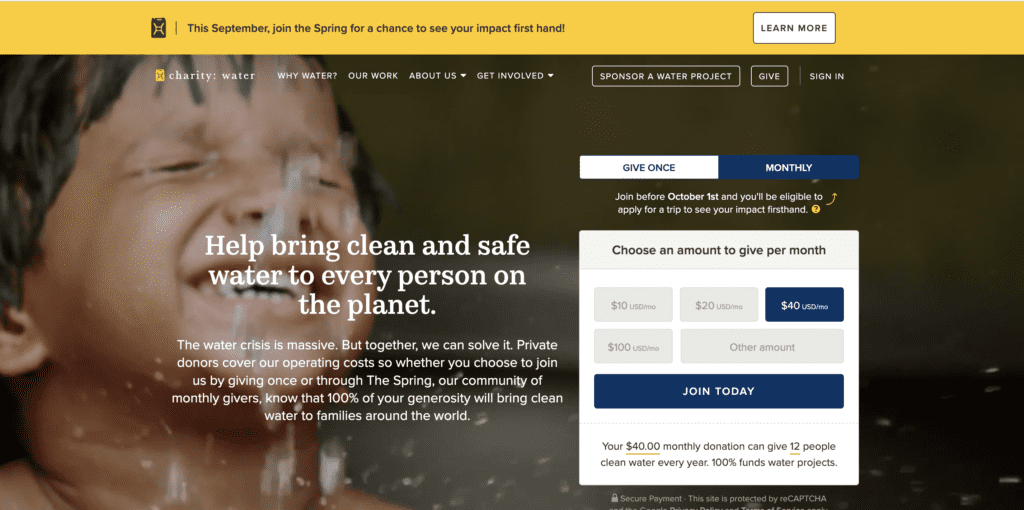Click the lock icon beside Secure Payment
The image size is (1024, 510).
pyautogui.click(x=615, y=498)
